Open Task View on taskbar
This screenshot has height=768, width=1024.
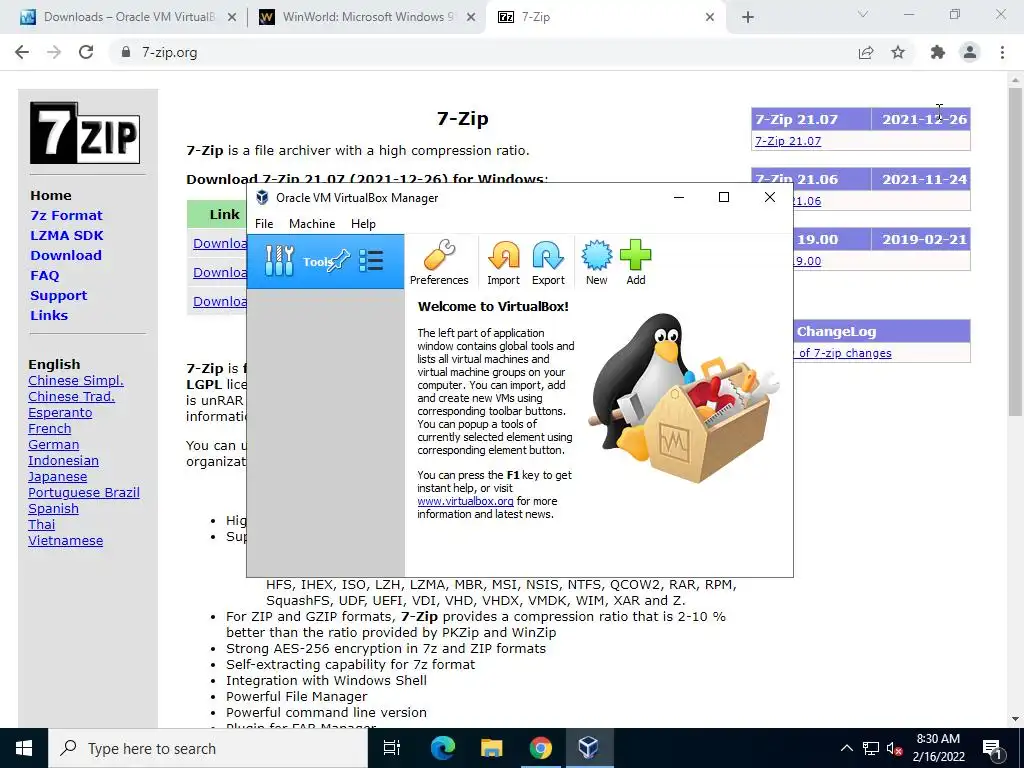coord(392,748)
